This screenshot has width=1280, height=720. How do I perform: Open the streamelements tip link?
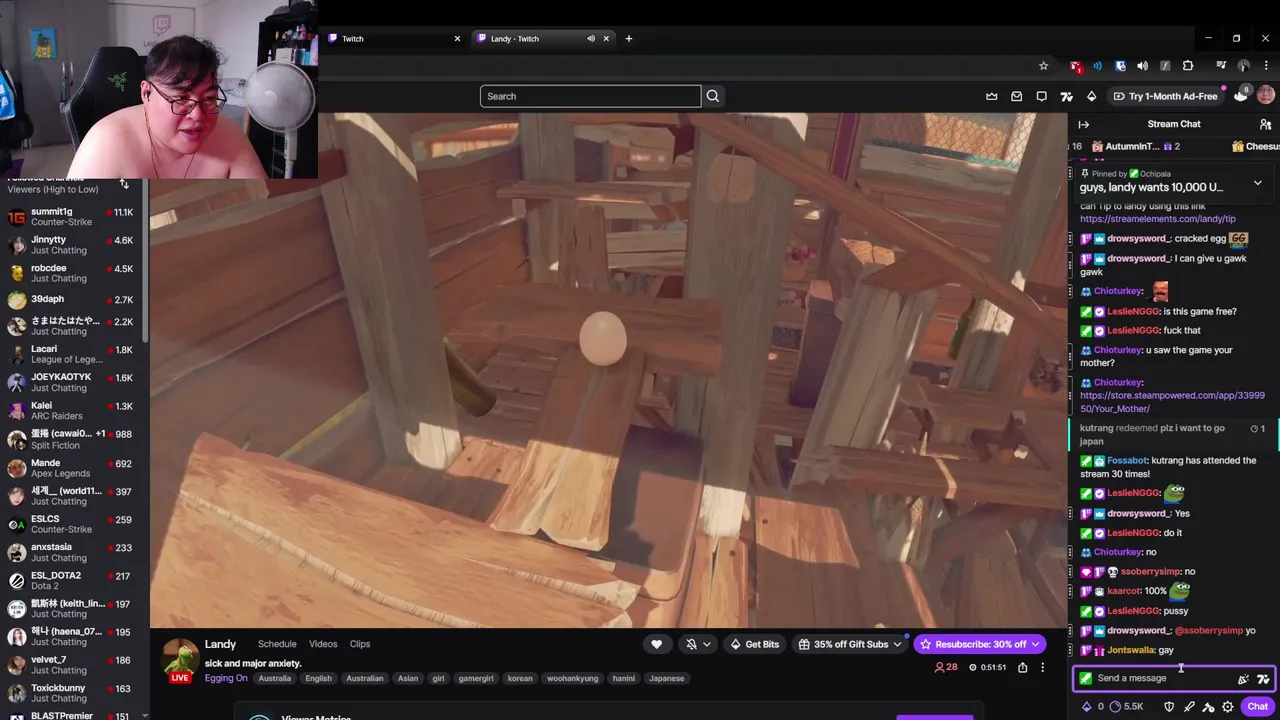pyautogui.click(x=1157, y=219)
